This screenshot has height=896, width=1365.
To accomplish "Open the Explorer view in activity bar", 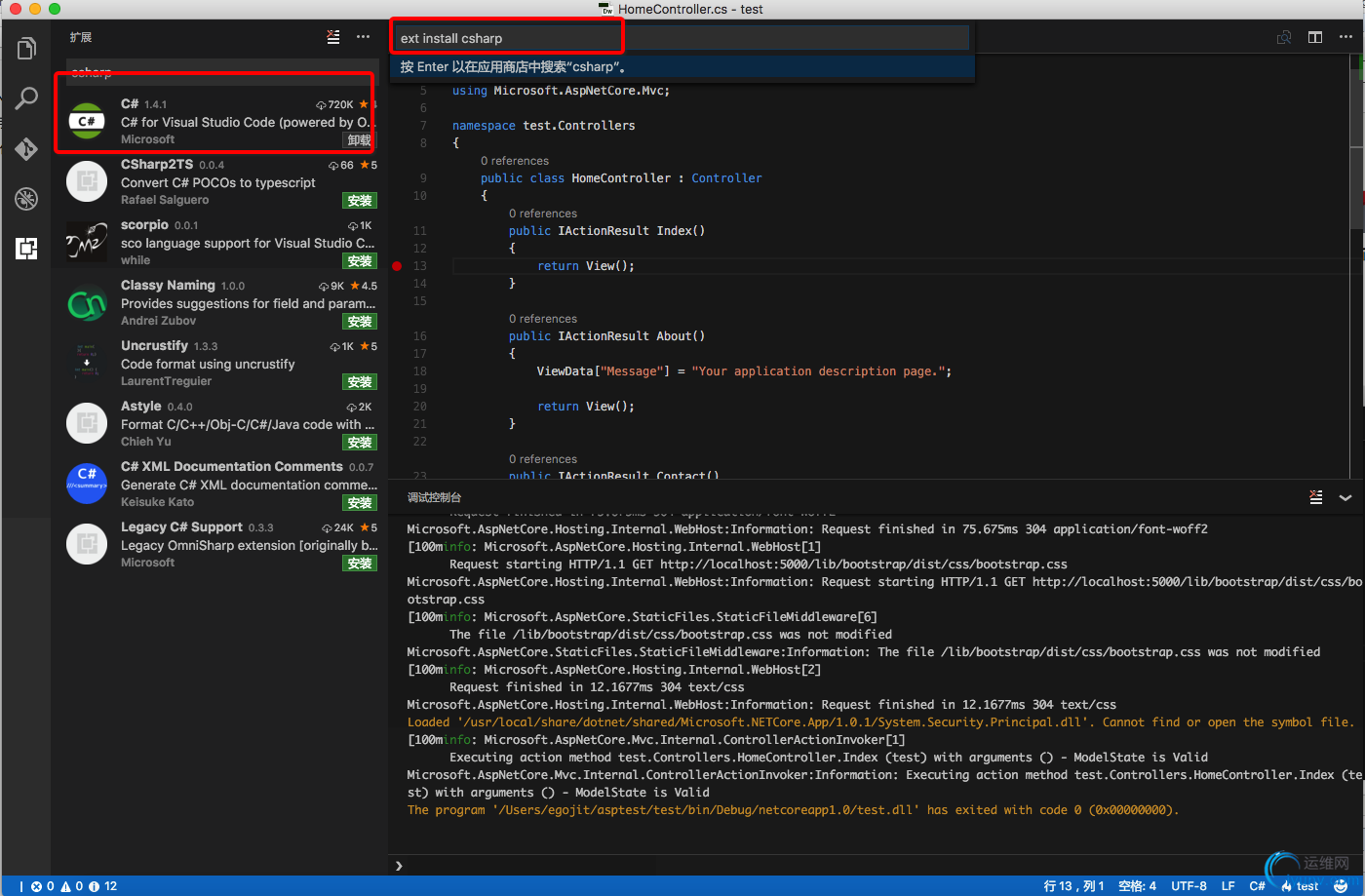I will (x=26, y=48).
